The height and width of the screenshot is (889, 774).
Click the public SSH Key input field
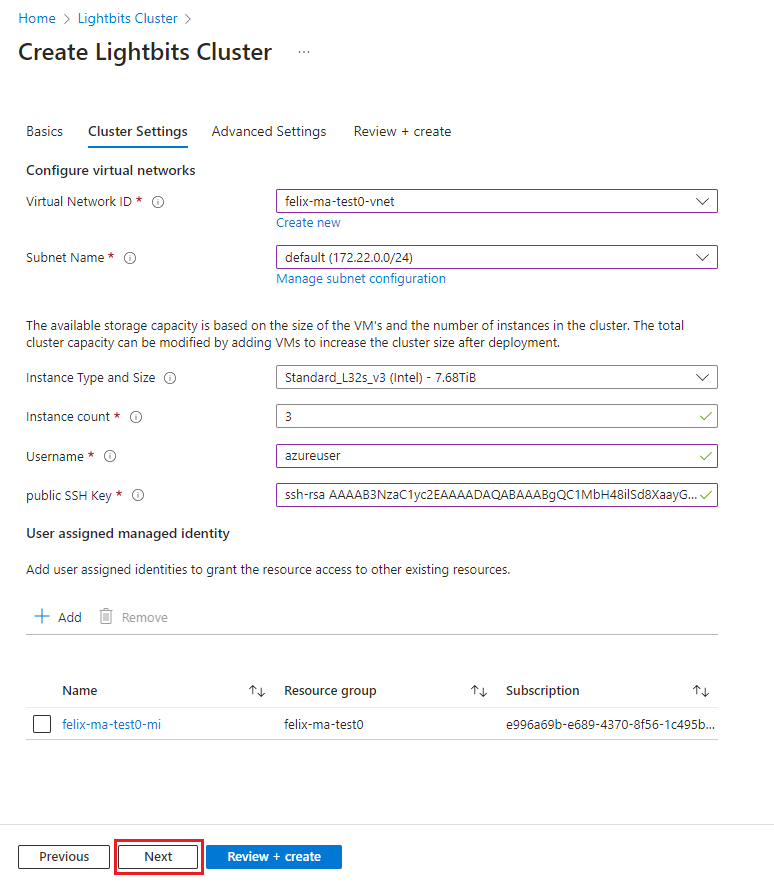497,495
